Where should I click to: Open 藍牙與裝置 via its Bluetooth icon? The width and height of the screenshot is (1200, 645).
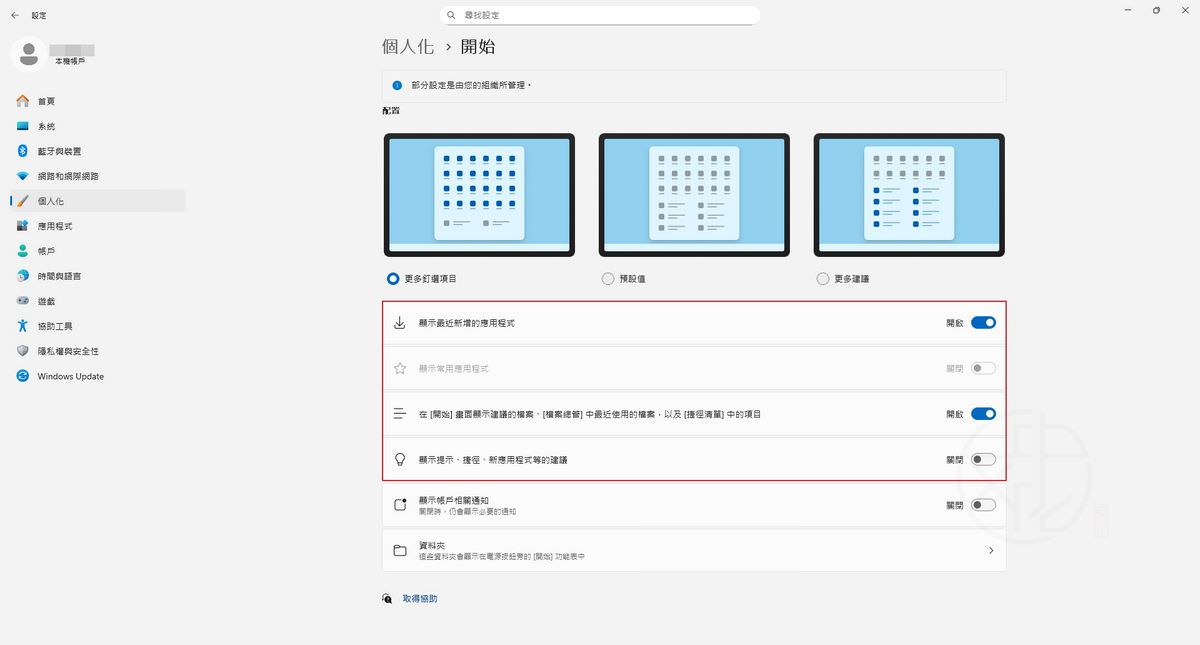click(22, 151)
